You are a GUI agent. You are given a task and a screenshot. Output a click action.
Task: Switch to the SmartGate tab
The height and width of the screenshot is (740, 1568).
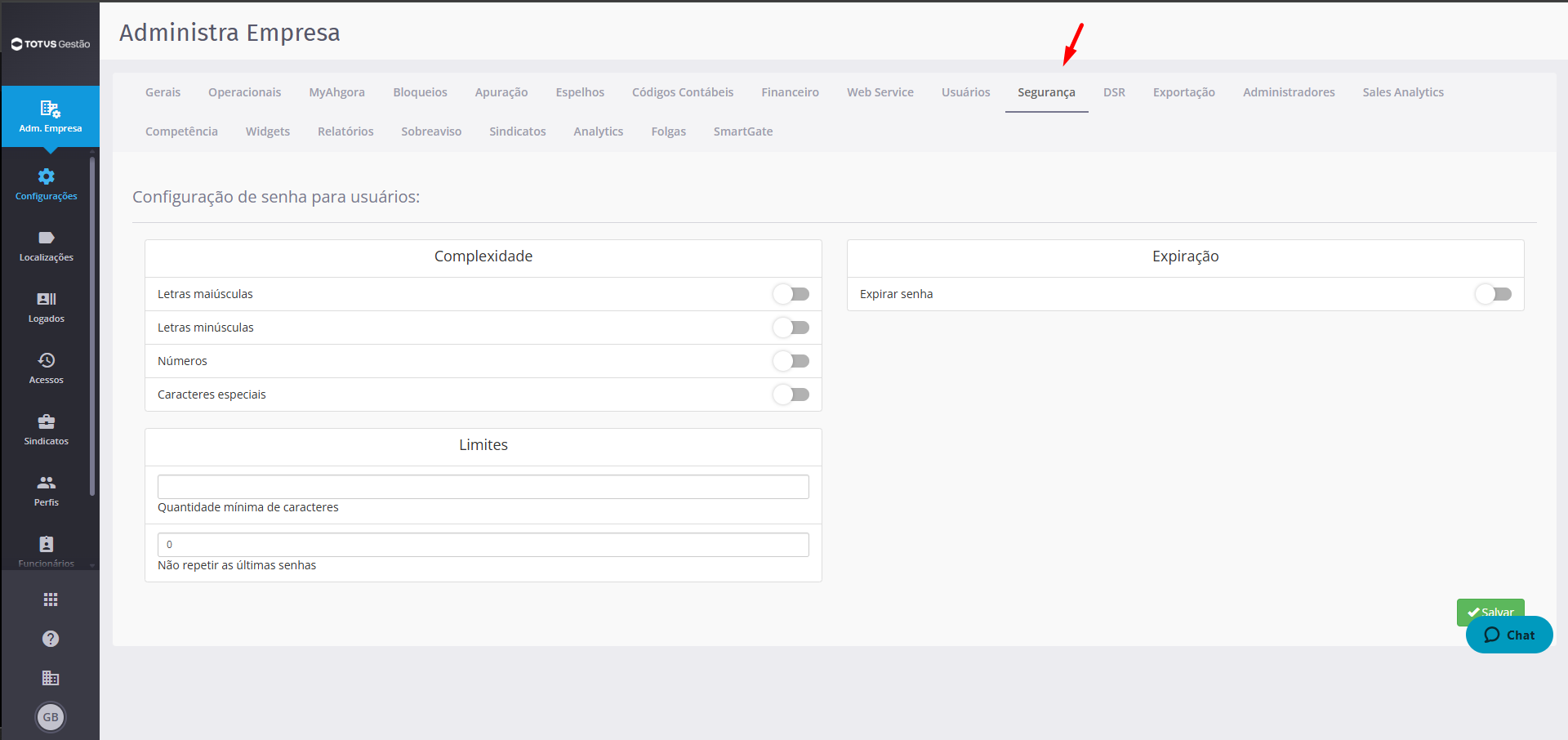click(742, 132)
